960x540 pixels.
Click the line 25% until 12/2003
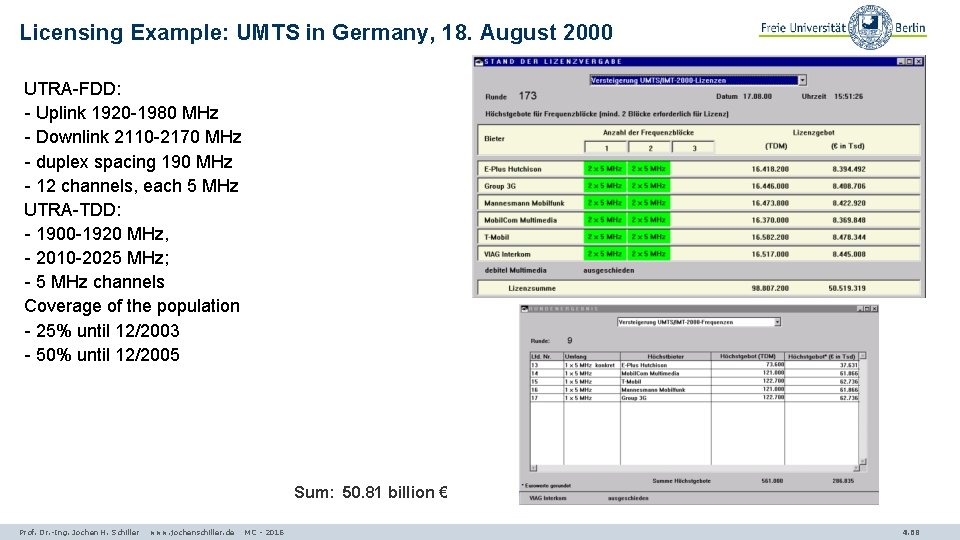click(102, 331)
